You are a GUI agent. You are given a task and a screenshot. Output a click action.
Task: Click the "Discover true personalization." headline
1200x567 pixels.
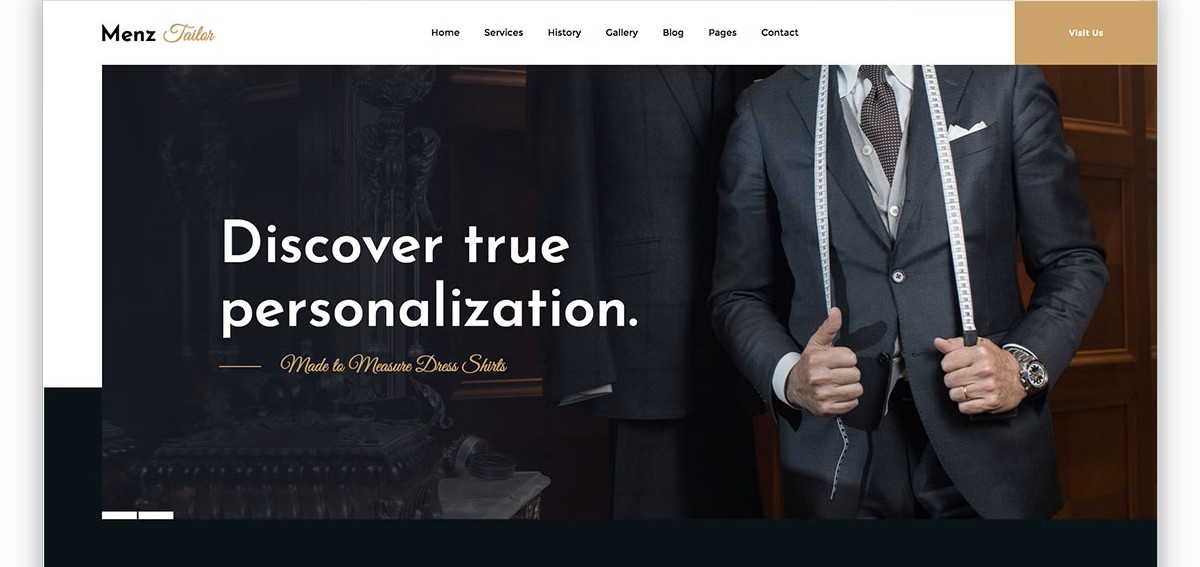(429, 277)
